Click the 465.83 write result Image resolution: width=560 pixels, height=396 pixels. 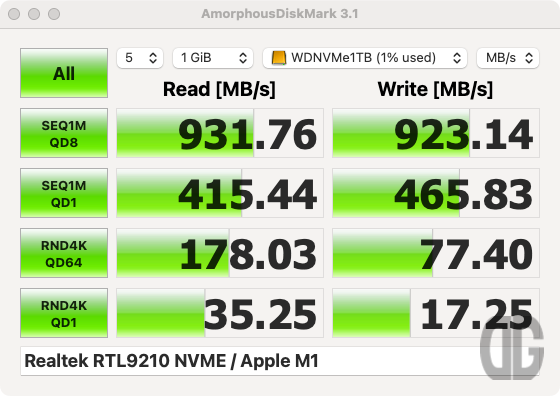[436, 193]
